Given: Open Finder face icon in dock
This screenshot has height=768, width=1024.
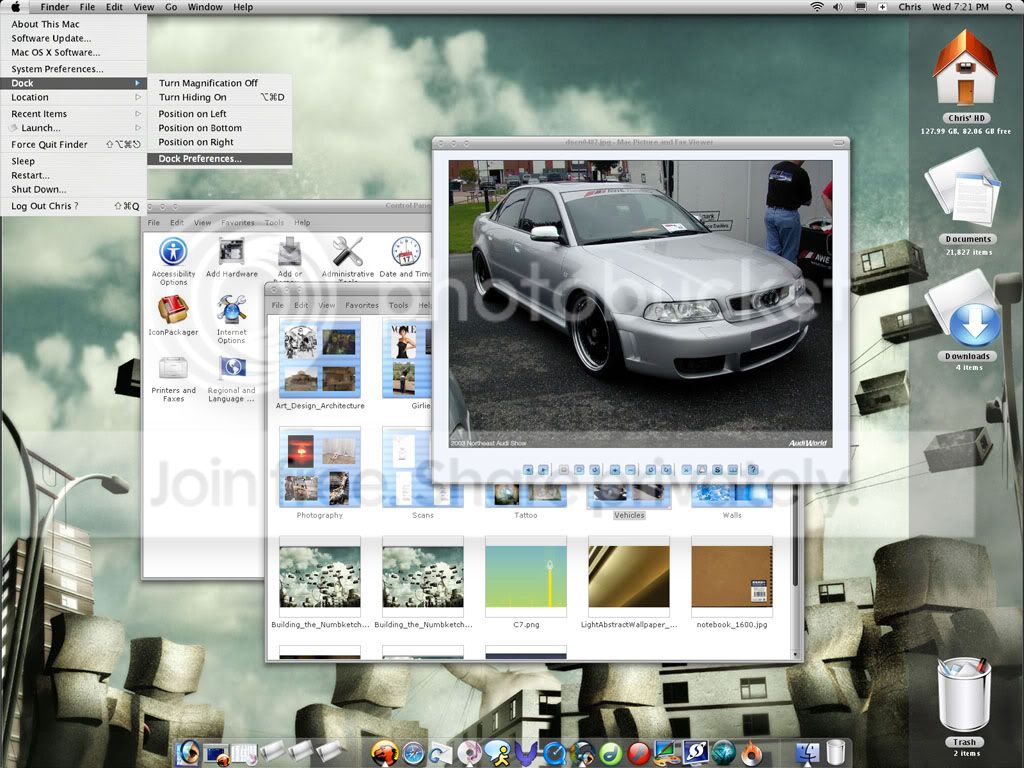Looking at the screenshot, I should click(x=808, y=753).
